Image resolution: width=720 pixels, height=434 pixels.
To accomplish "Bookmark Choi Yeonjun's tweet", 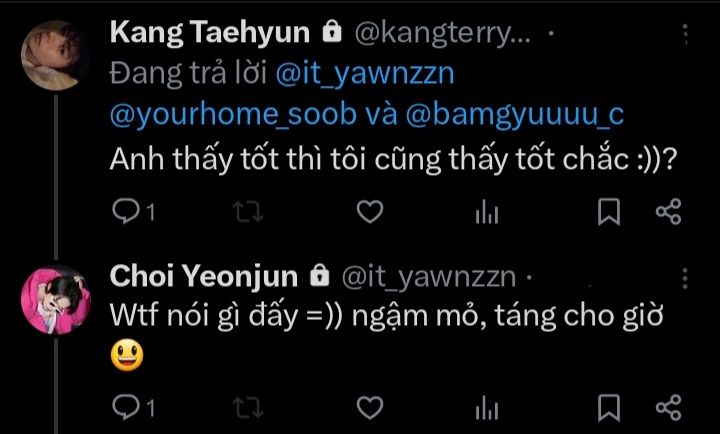I will [x=609, y=408].
